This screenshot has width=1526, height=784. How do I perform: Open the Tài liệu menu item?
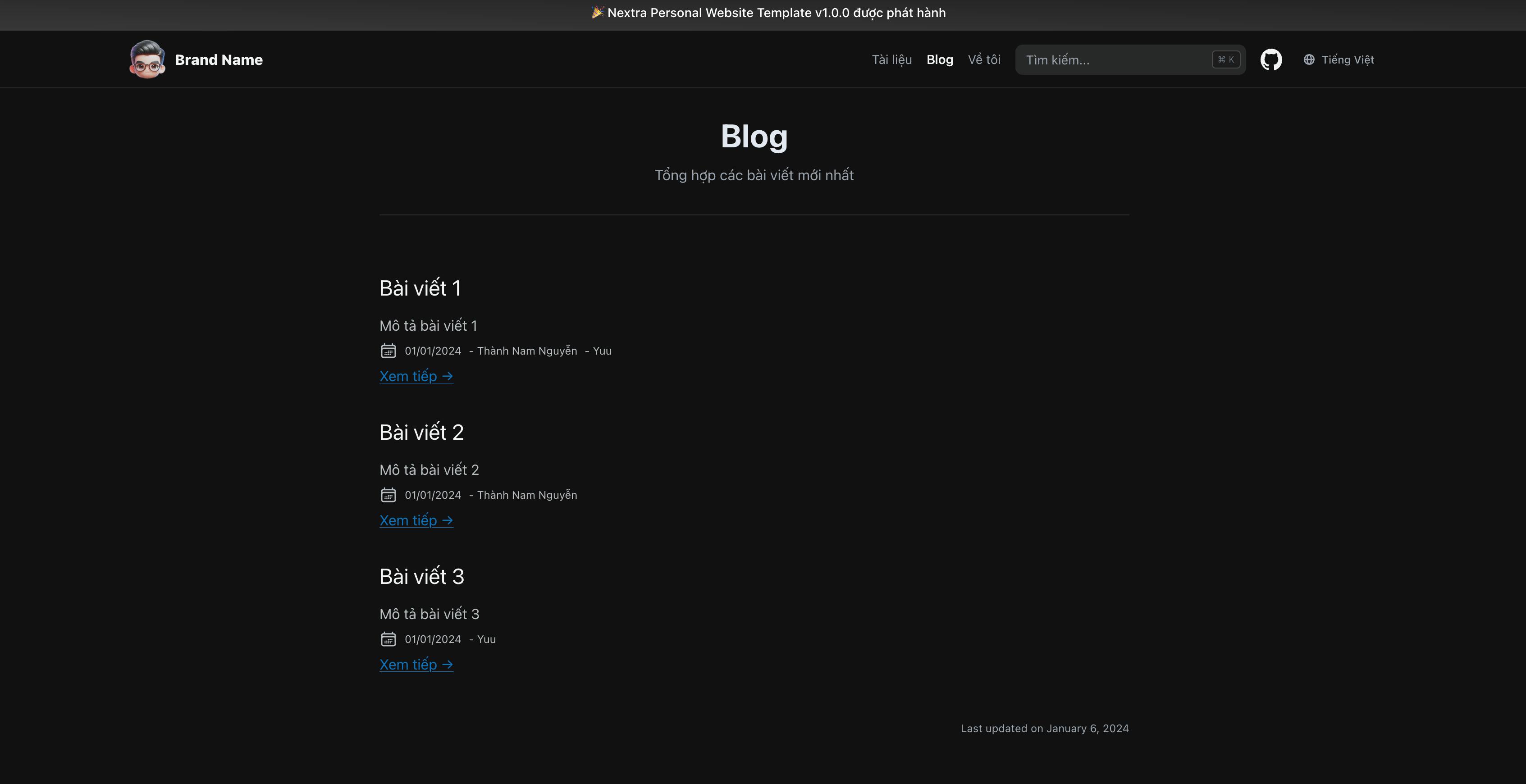tap(891, 60)
